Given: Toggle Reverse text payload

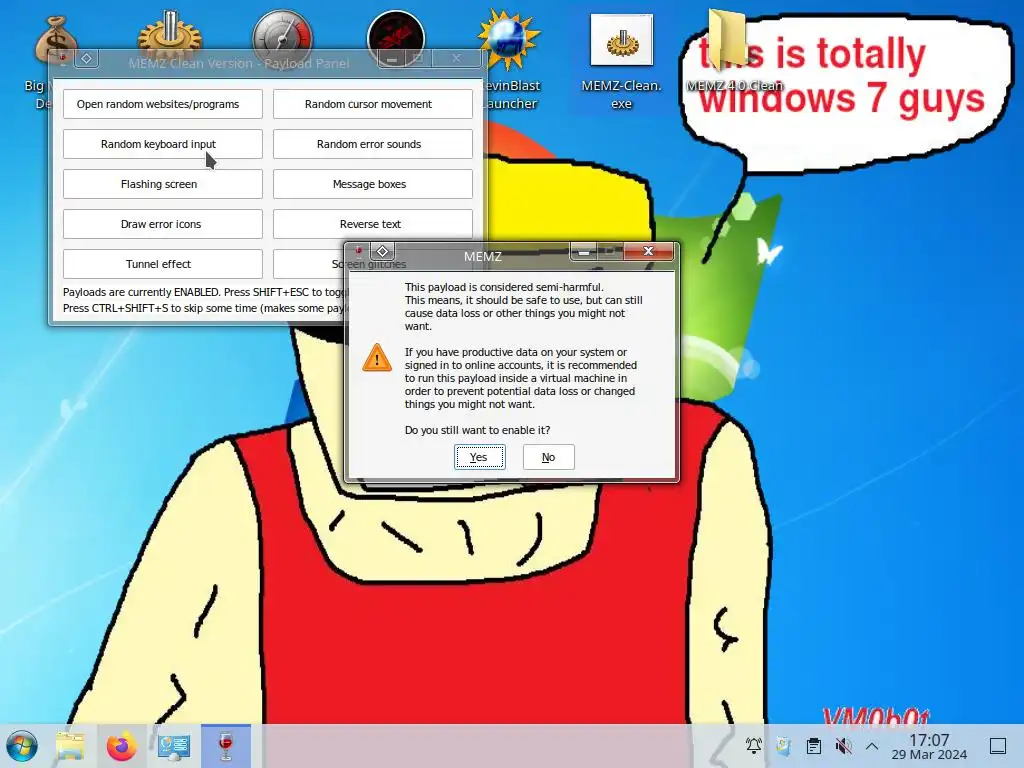Looking at the screenshot, I should (372, 224).
